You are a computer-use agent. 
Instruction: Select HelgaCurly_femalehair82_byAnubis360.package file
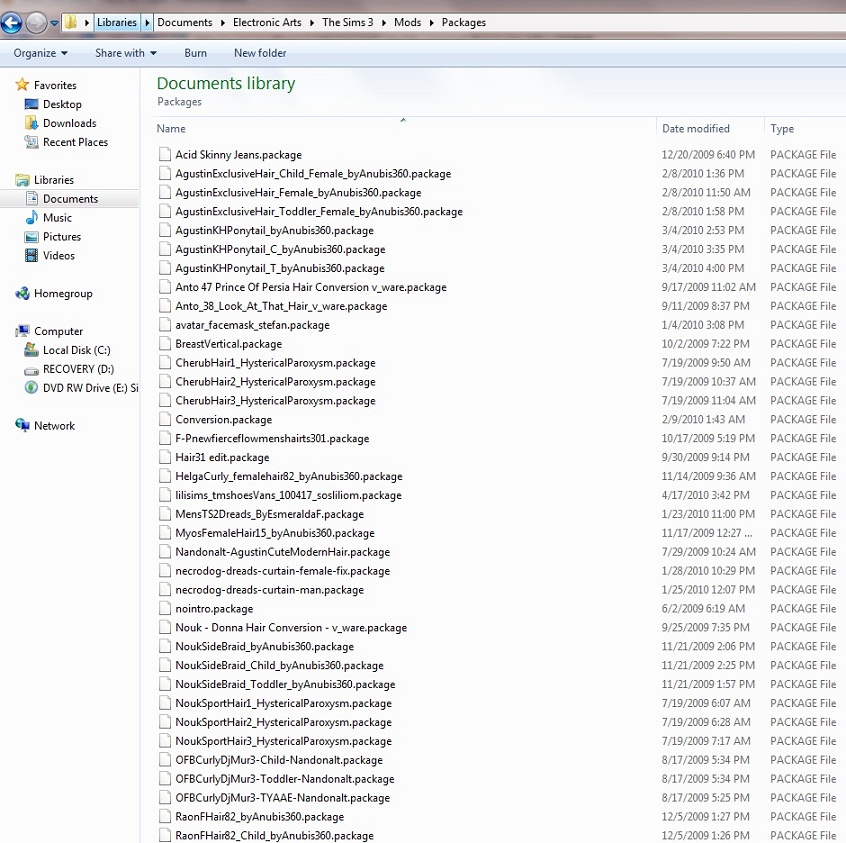(x=289, y=475)
